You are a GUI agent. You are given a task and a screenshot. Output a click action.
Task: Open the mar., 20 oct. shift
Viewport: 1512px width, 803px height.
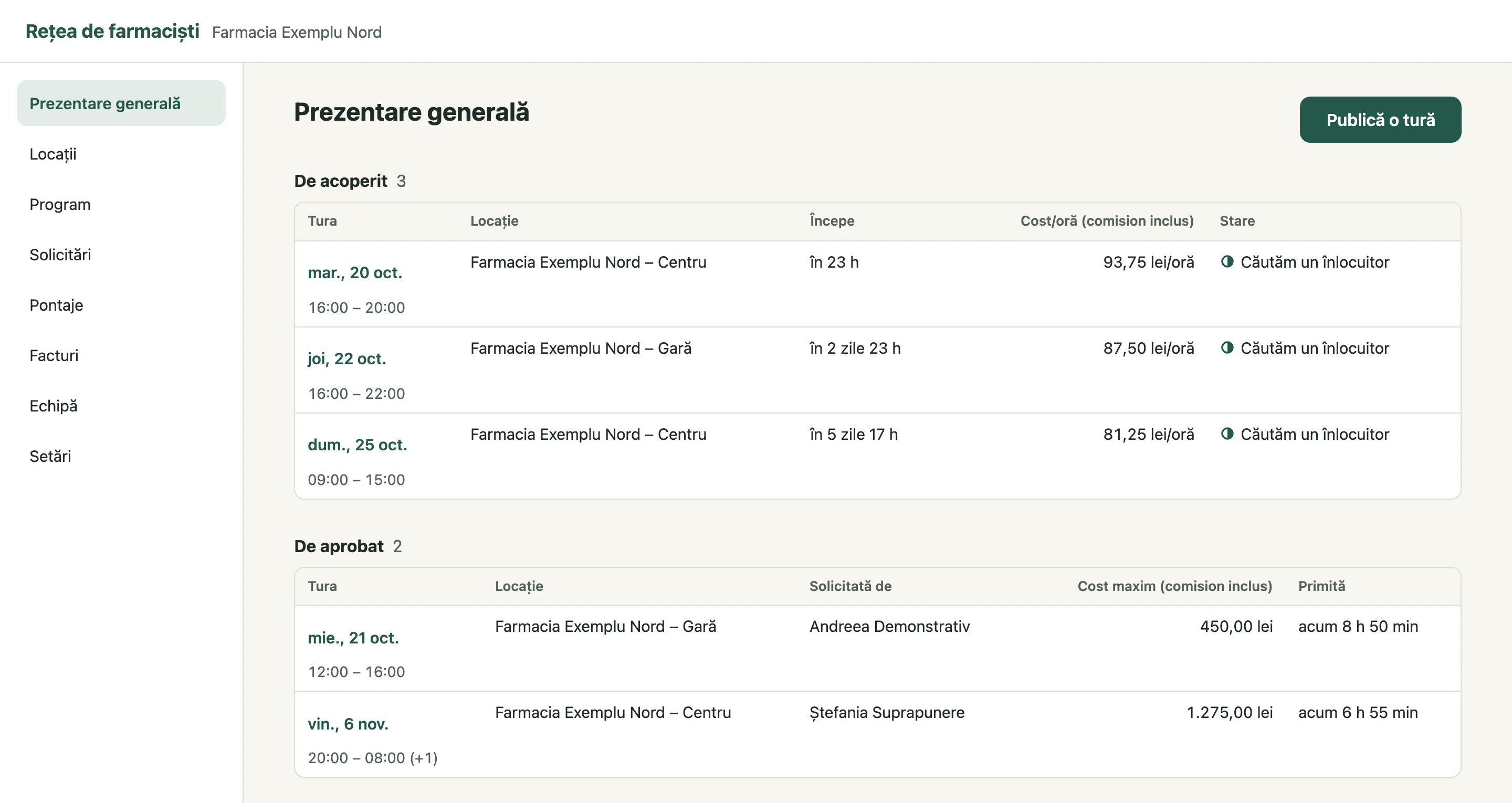(355, 273)
